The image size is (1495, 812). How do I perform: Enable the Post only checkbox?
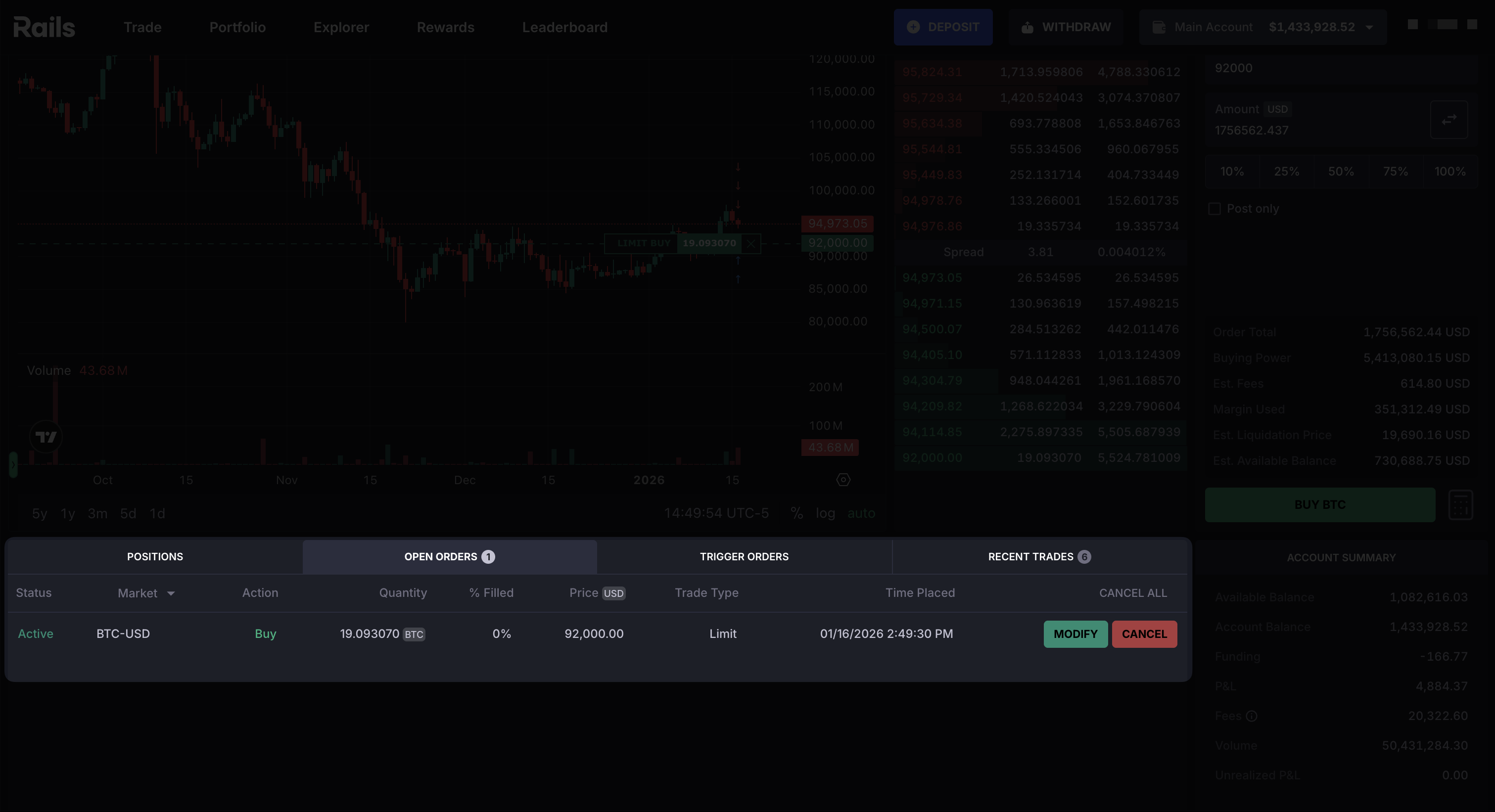[1214, 209]
